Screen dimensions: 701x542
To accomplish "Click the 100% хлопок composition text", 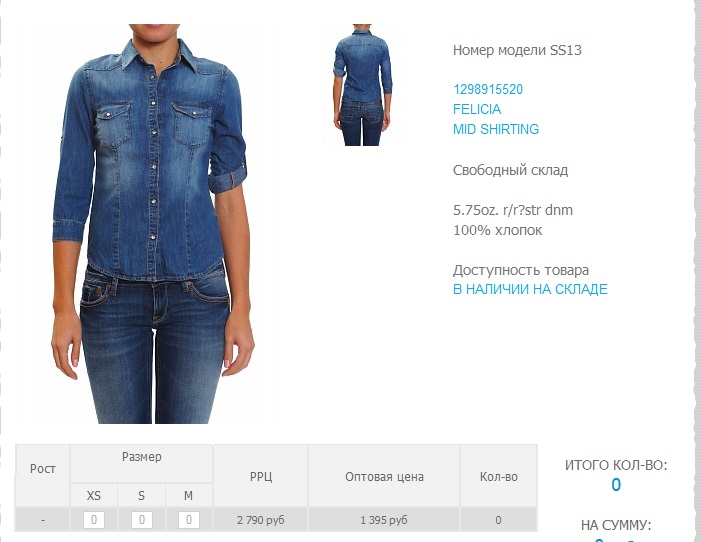I will 498,230.
